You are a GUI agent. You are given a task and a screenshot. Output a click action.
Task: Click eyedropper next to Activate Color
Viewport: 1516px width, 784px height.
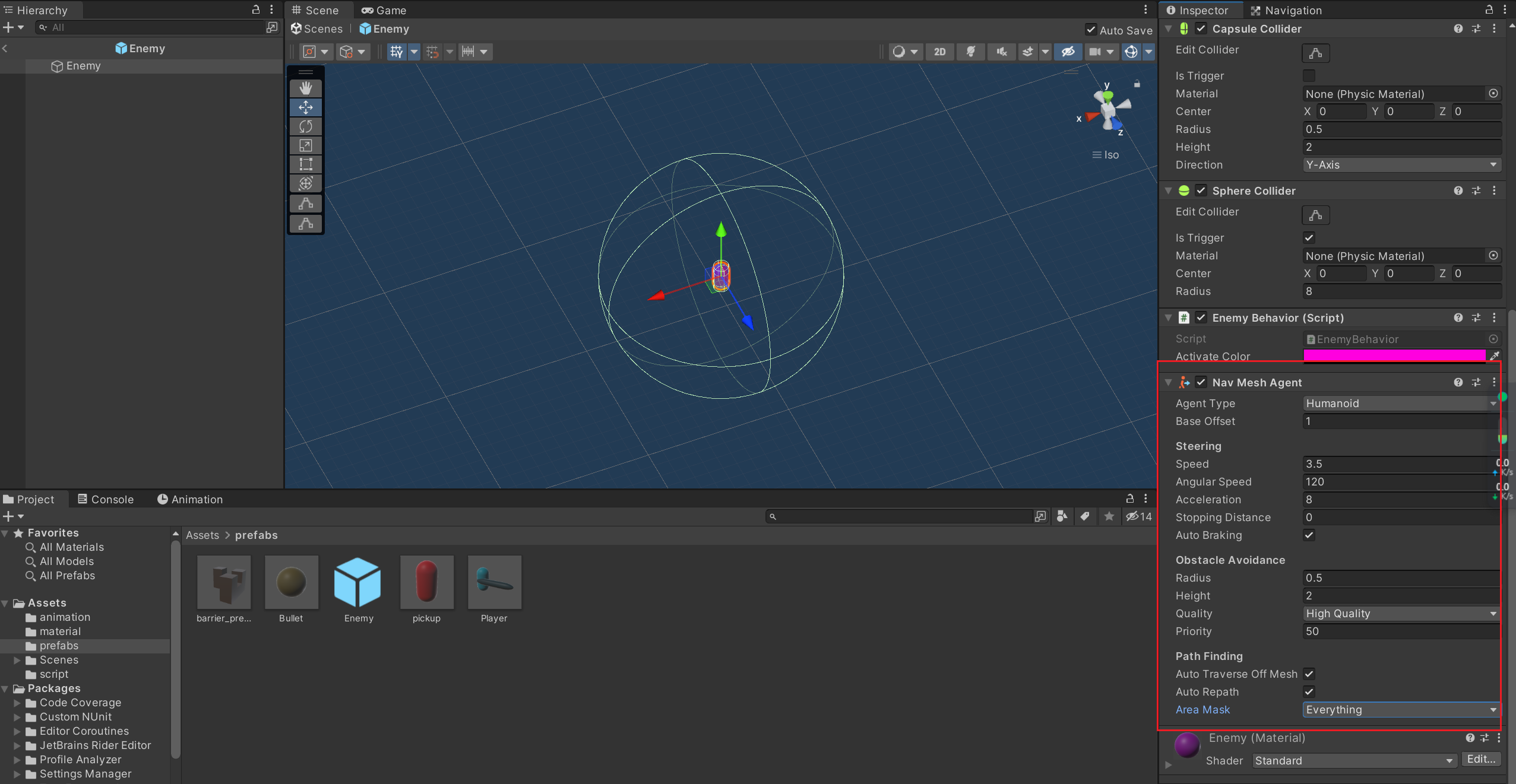[x=1495, y=356]
